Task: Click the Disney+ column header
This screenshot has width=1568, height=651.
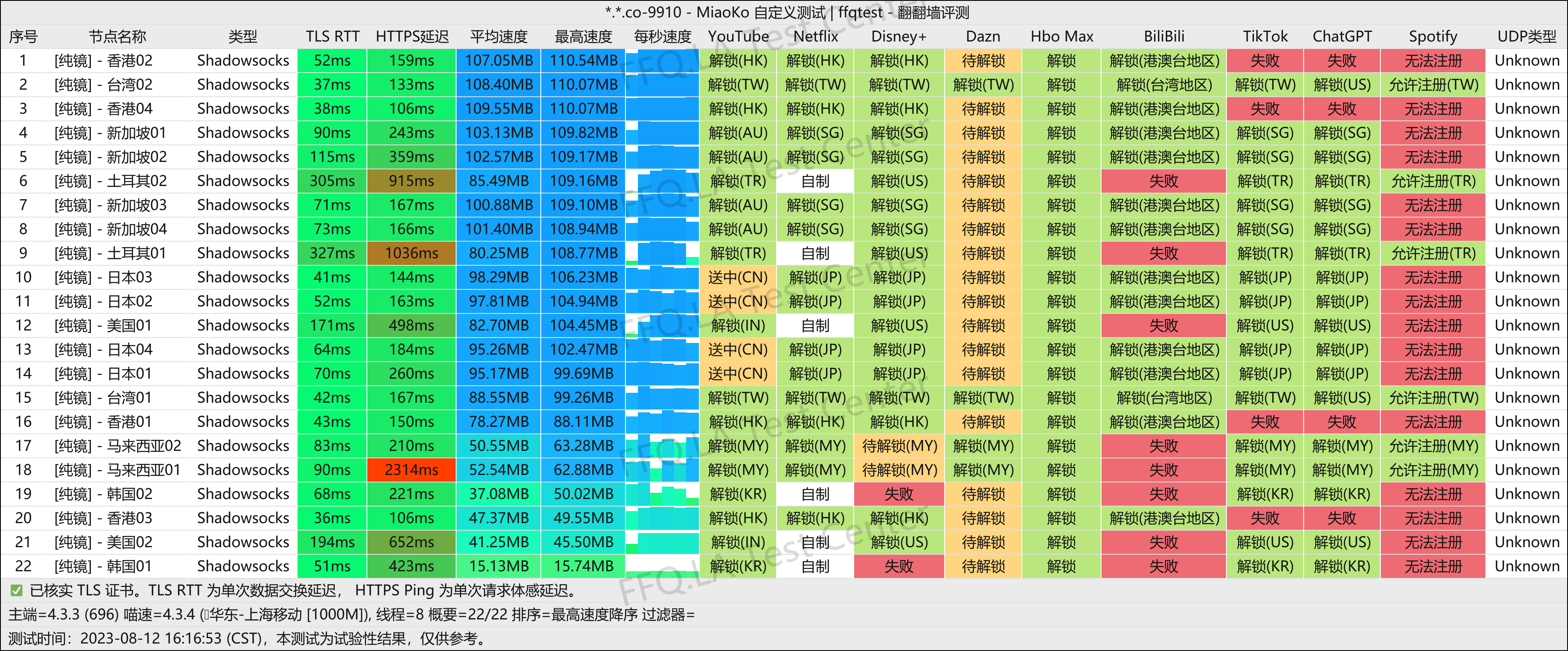Action: click(x=899, y=37)
